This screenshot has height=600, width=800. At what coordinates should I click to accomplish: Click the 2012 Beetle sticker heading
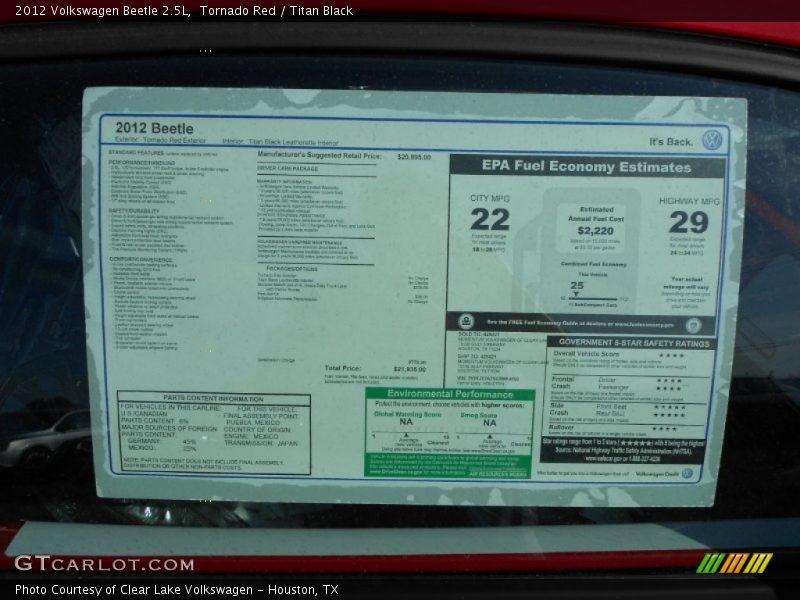tap(154, 128)
